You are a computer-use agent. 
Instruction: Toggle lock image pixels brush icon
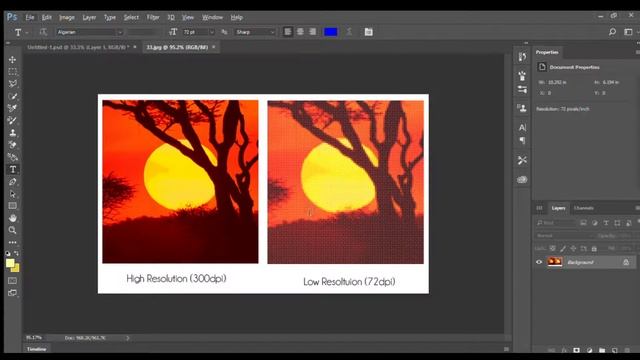coord(563,249)
